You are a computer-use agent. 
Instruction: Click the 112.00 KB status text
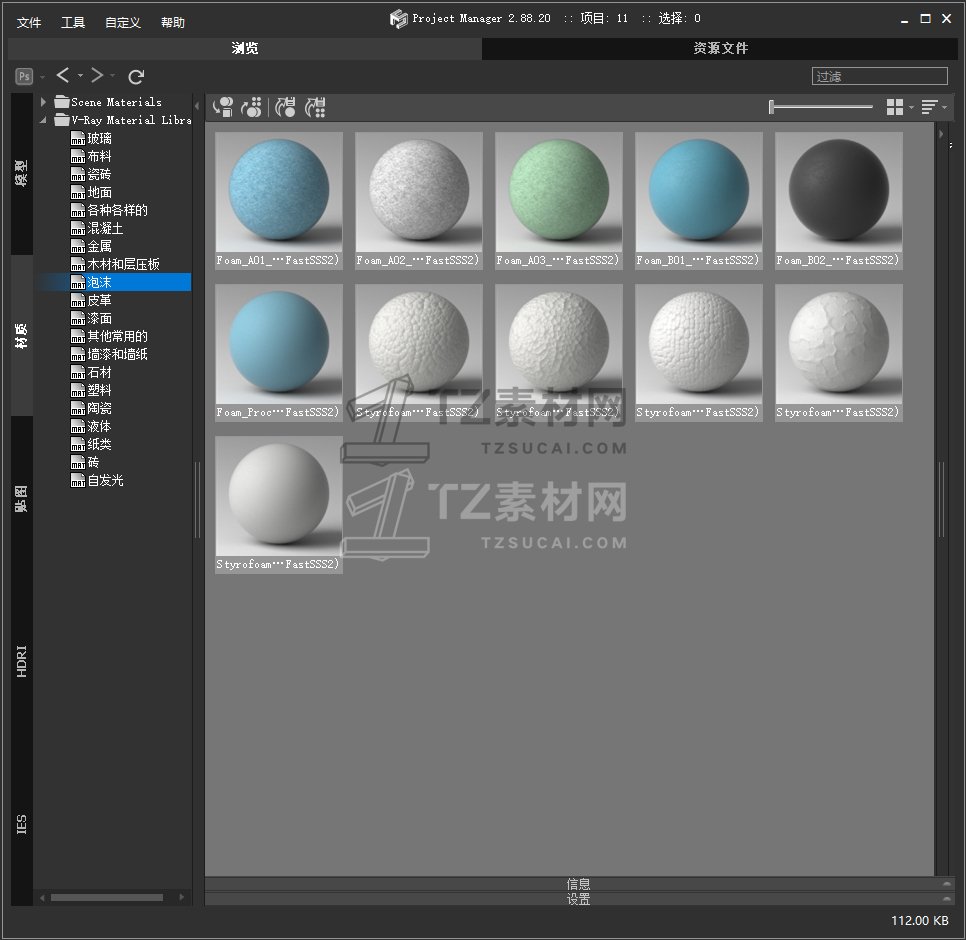(919, 920)
